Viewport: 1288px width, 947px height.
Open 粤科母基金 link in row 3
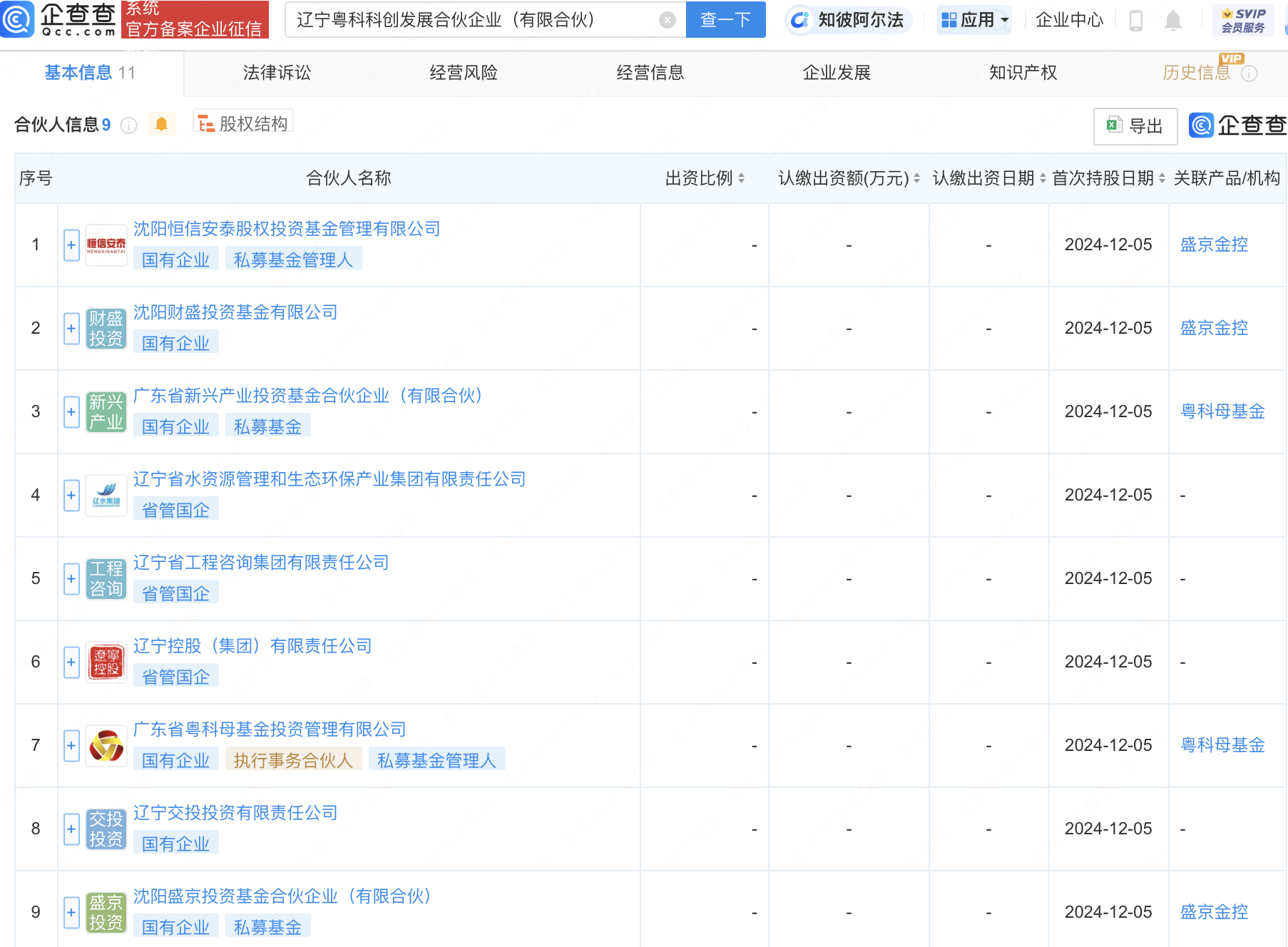[x=1222, y=411]
